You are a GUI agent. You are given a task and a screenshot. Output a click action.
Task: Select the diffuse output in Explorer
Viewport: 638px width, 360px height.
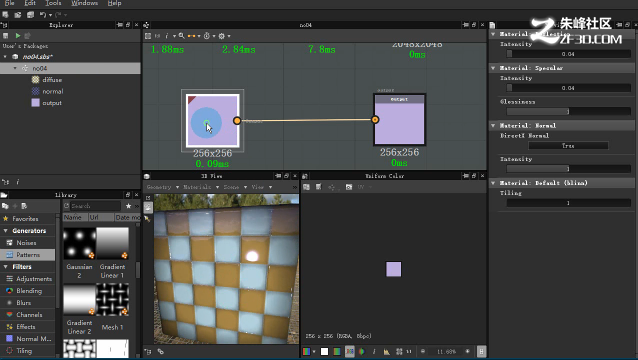(x=52, y=80)
